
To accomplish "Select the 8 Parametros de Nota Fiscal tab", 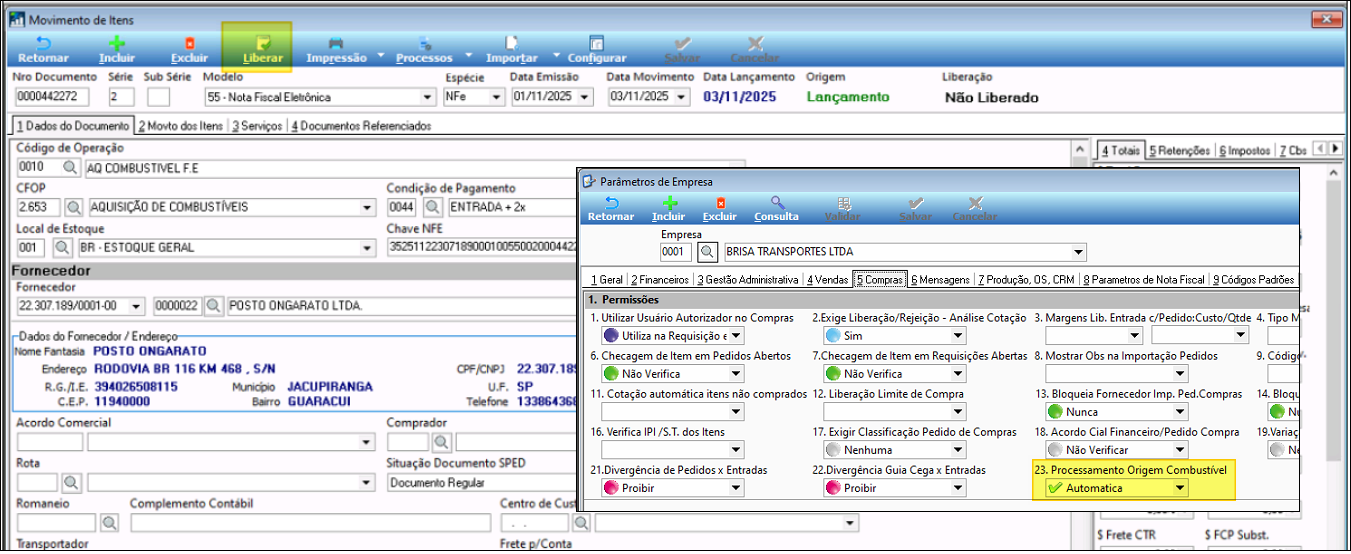I will [1144, 280].
